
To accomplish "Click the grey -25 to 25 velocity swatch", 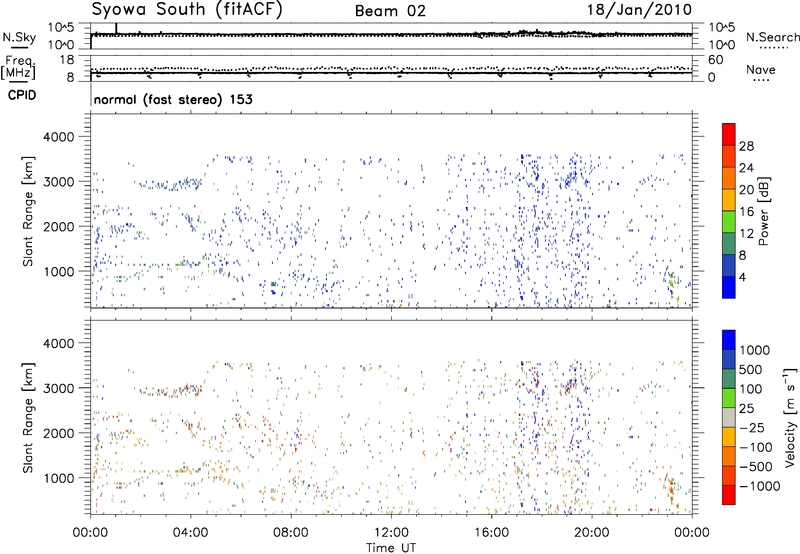I will click(729, 417).
